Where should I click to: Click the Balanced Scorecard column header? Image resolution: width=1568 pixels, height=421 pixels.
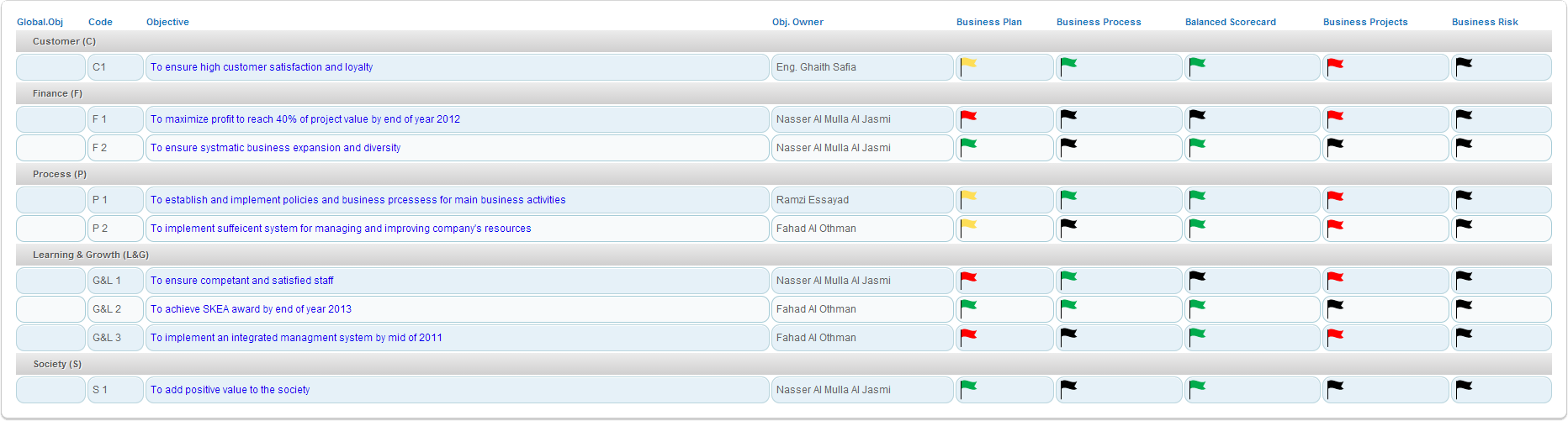pos(1230,22)
